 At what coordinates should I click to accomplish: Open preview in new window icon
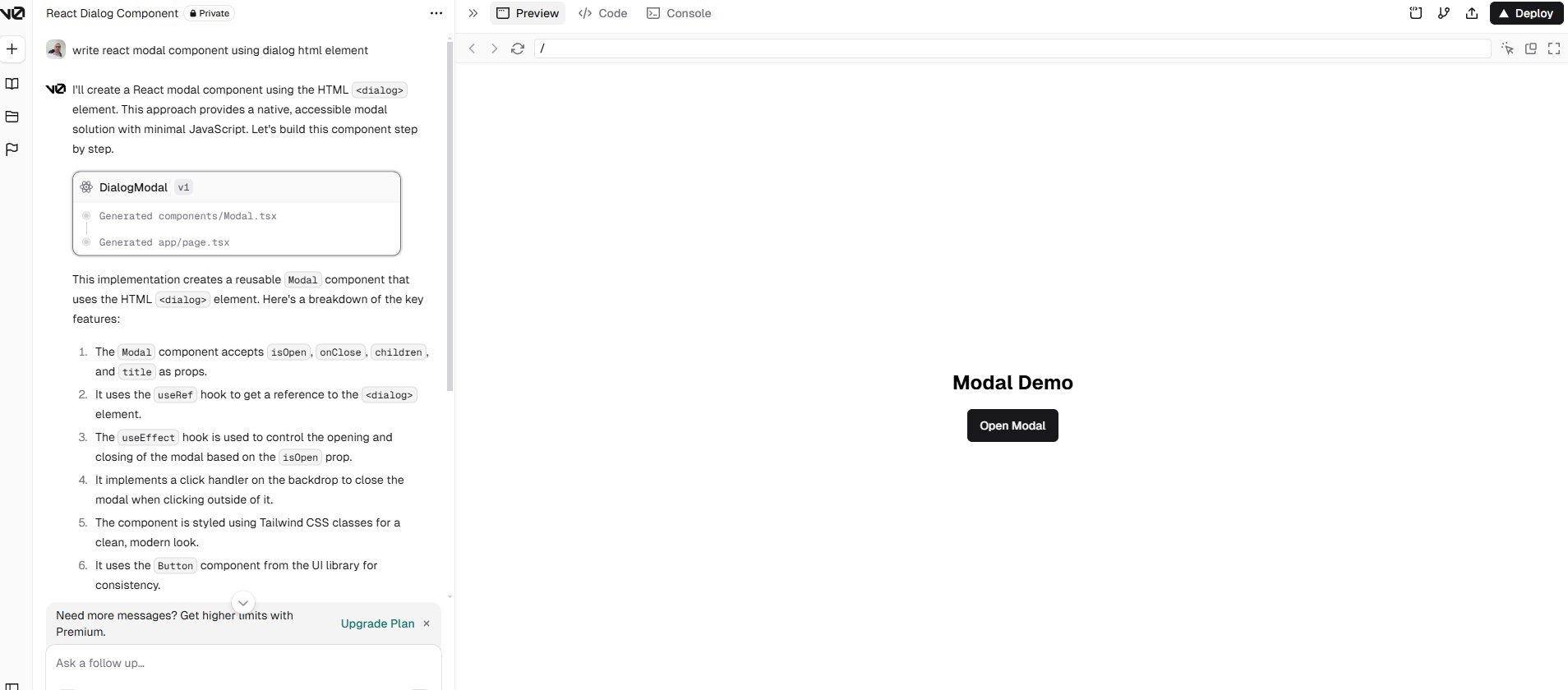(1531, 48)
